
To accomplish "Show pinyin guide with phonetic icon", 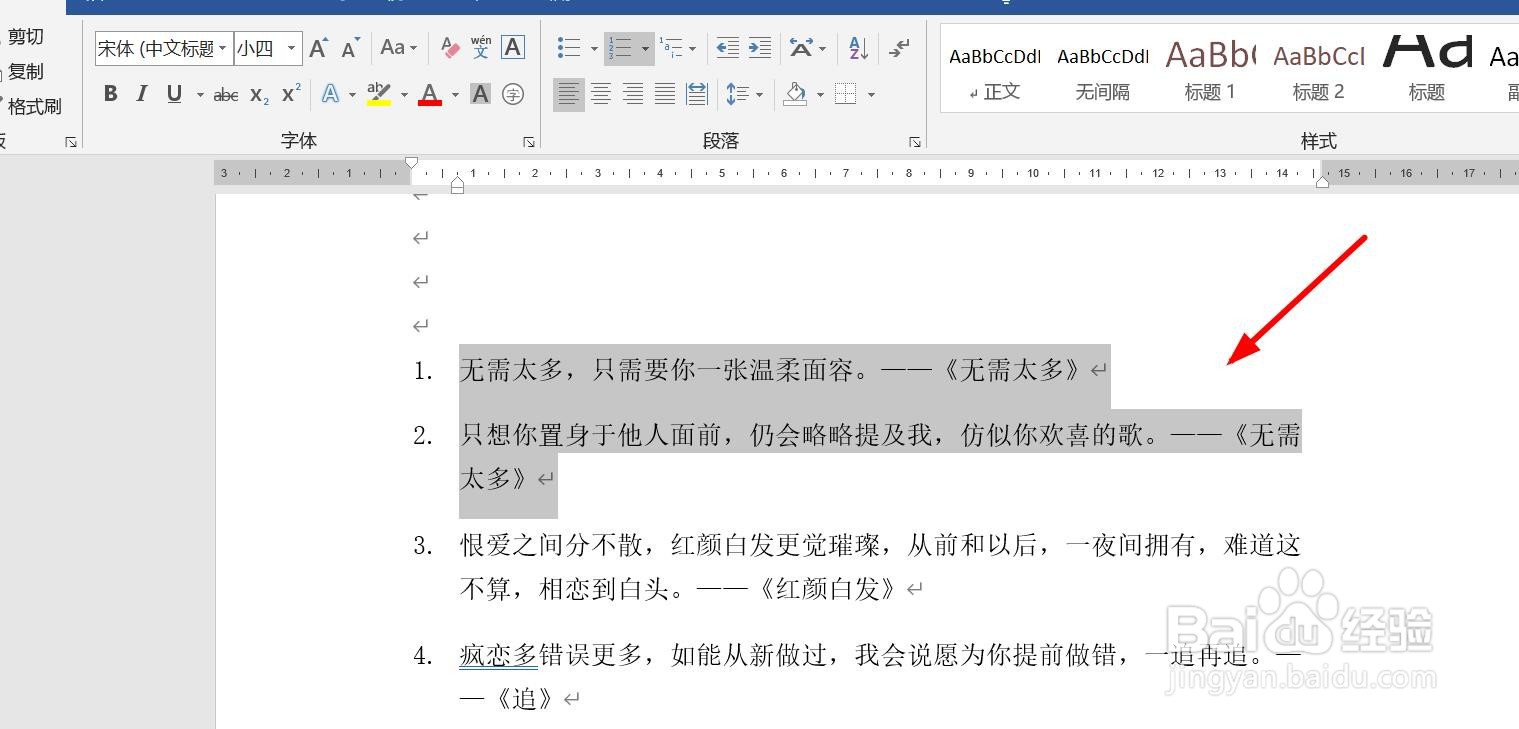I will (x=481, y=47).
